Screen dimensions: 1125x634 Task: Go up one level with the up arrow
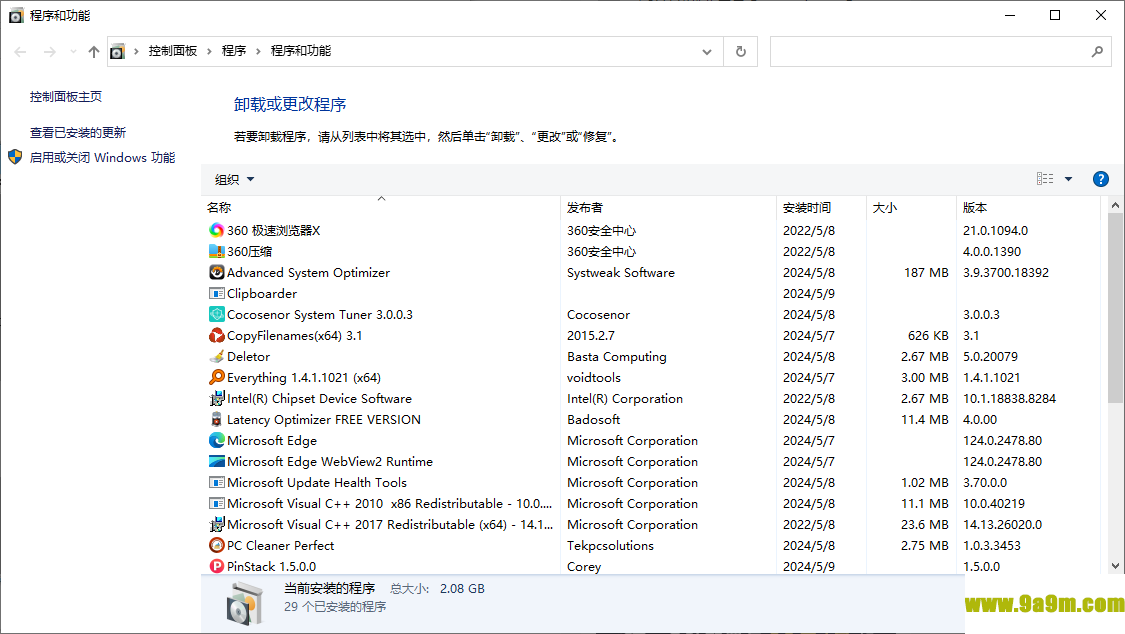tap(93, 52)
